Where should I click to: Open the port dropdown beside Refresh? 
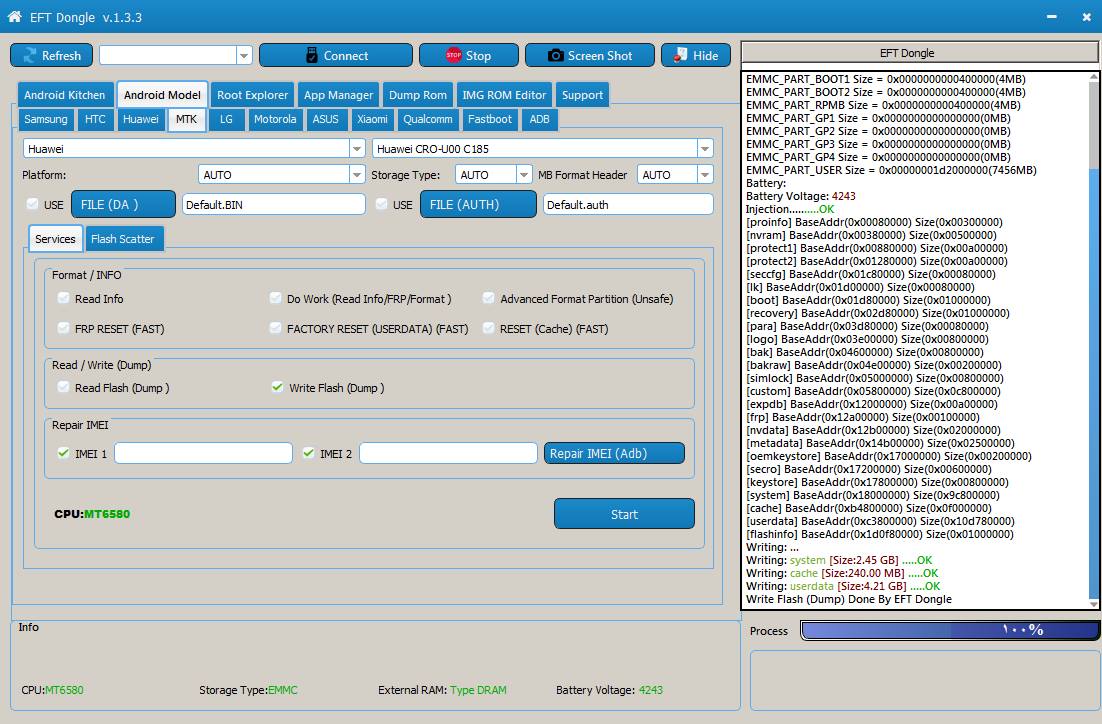click(x=244, y=56)
